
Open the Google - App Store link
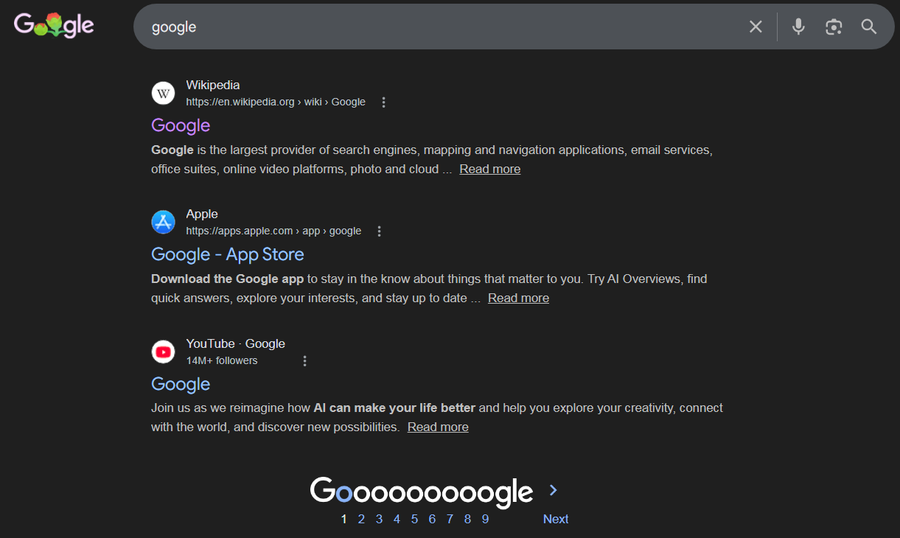coord(227,254)
